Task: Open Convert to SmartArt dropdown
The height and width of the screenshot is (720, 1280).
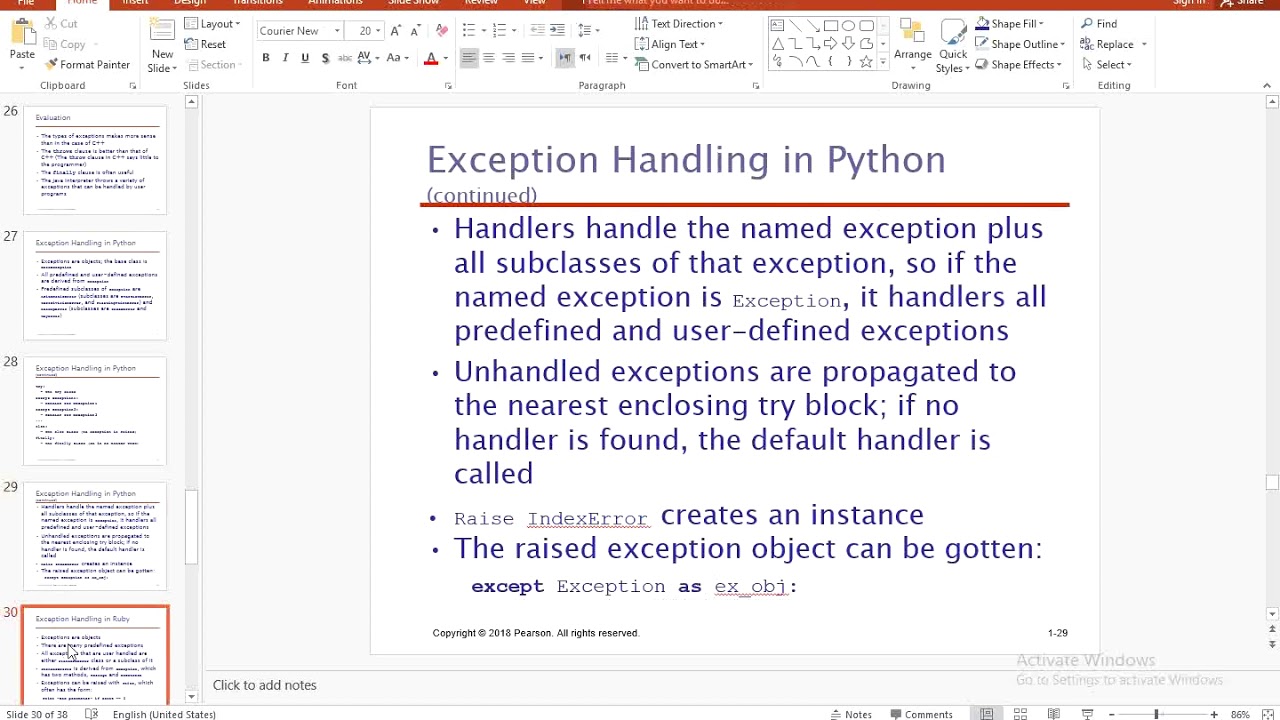Action: coord(694,64)
